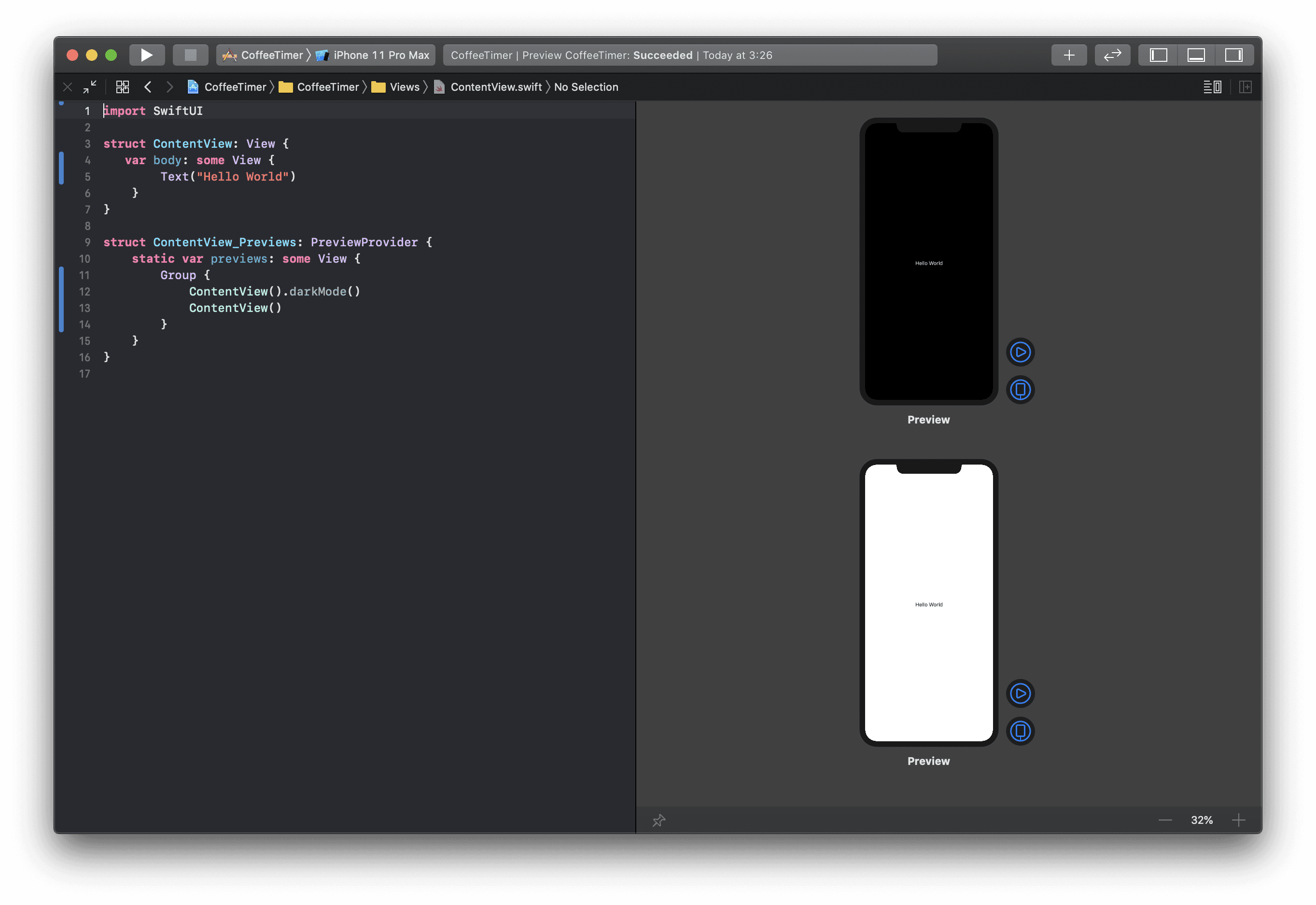Zoom in the canvas with plus
Viewport: 1316px width, 905px height.
click(x=1238, y=820)
